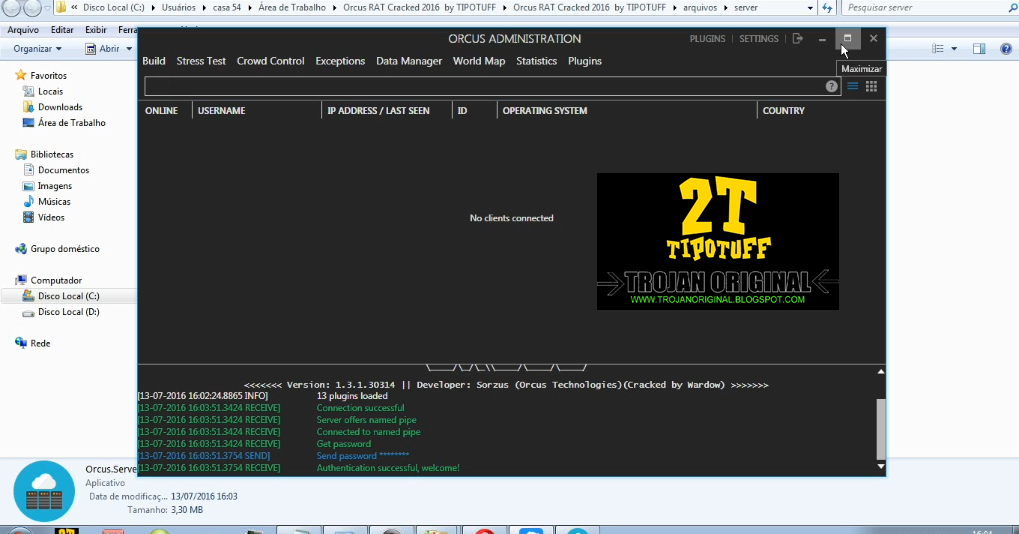Open the Statistics menu

536,61
